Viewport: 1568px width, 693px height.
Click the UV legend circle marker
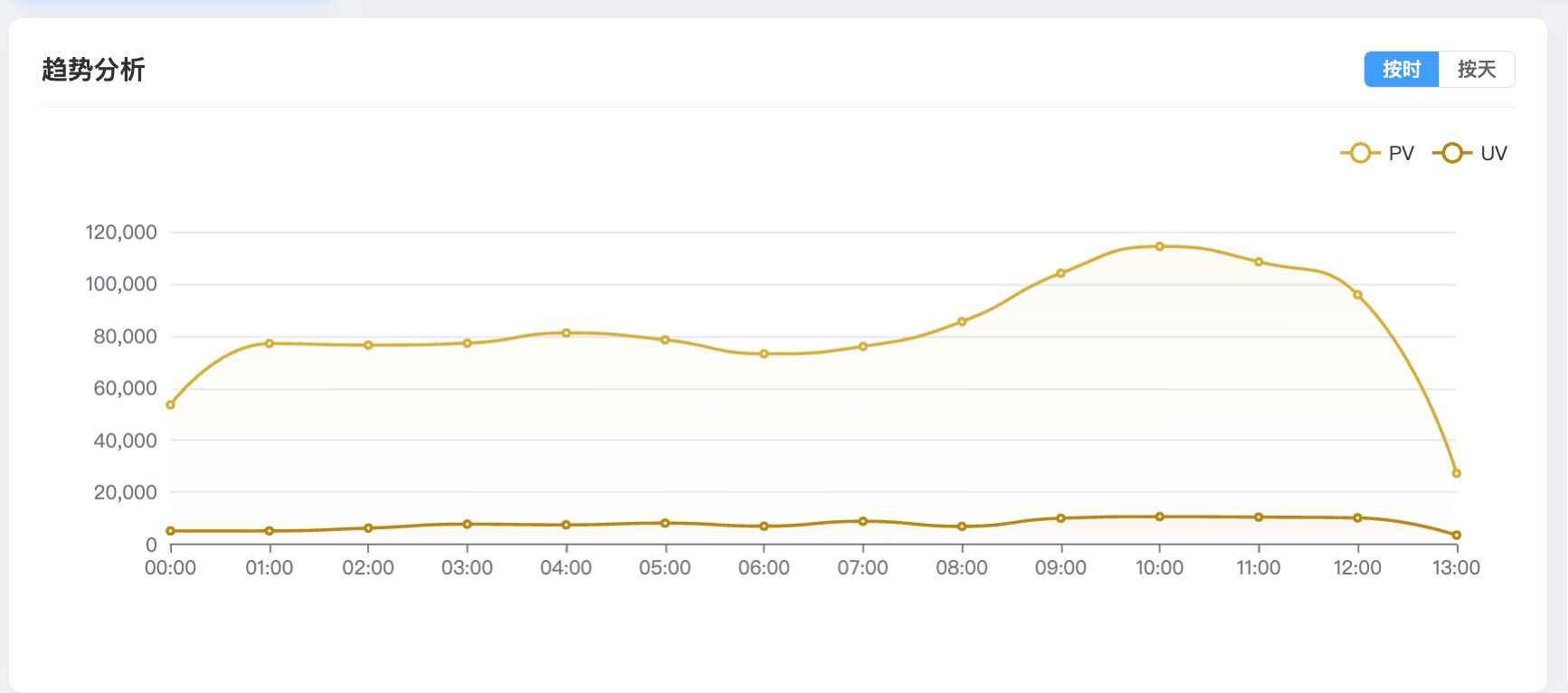1451,153
